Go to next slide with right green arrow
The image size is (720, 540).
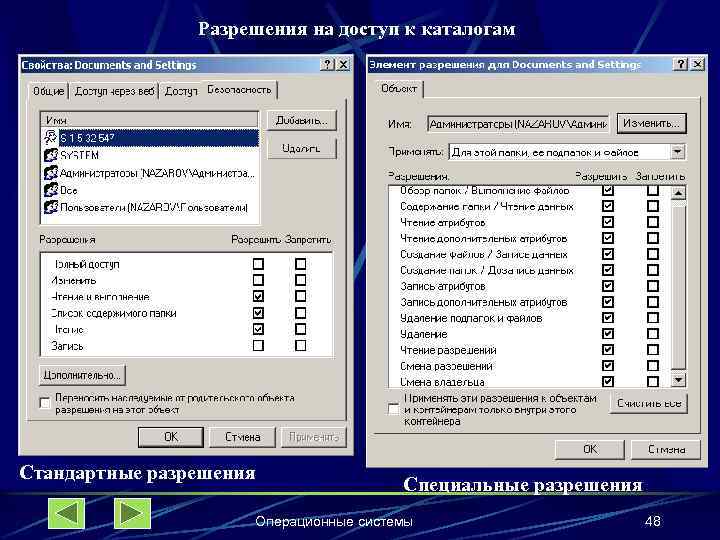click(x=132, y=513)
